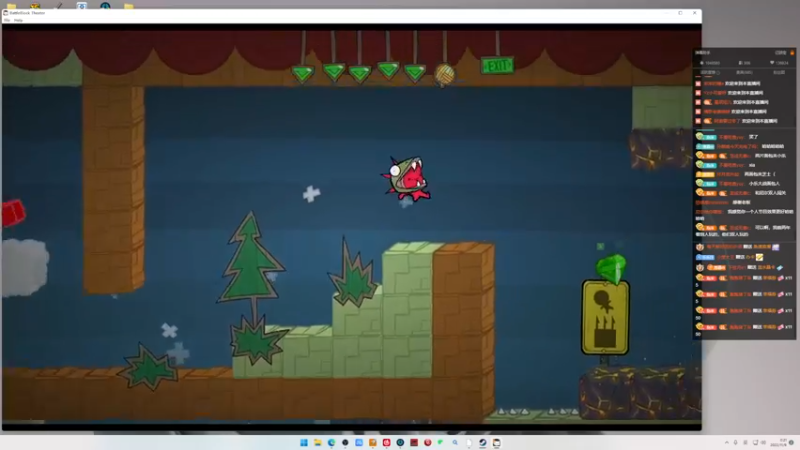Select the last tab in the chat panel

[779, 72]
